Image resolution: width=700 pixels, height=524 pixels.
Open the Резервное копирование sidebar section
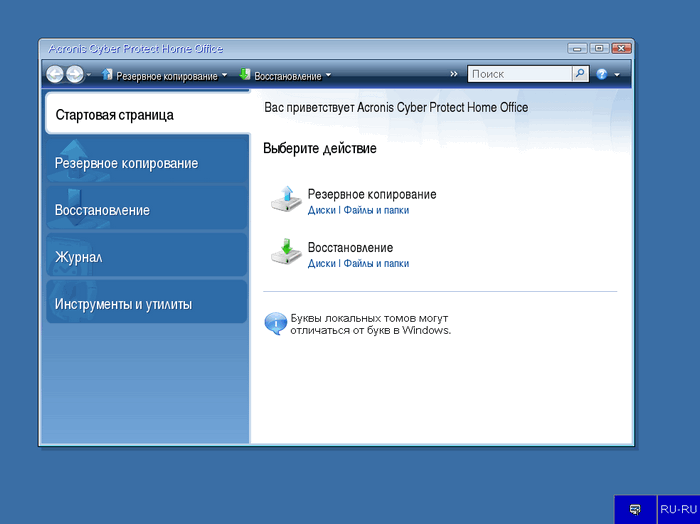(147, 163)
